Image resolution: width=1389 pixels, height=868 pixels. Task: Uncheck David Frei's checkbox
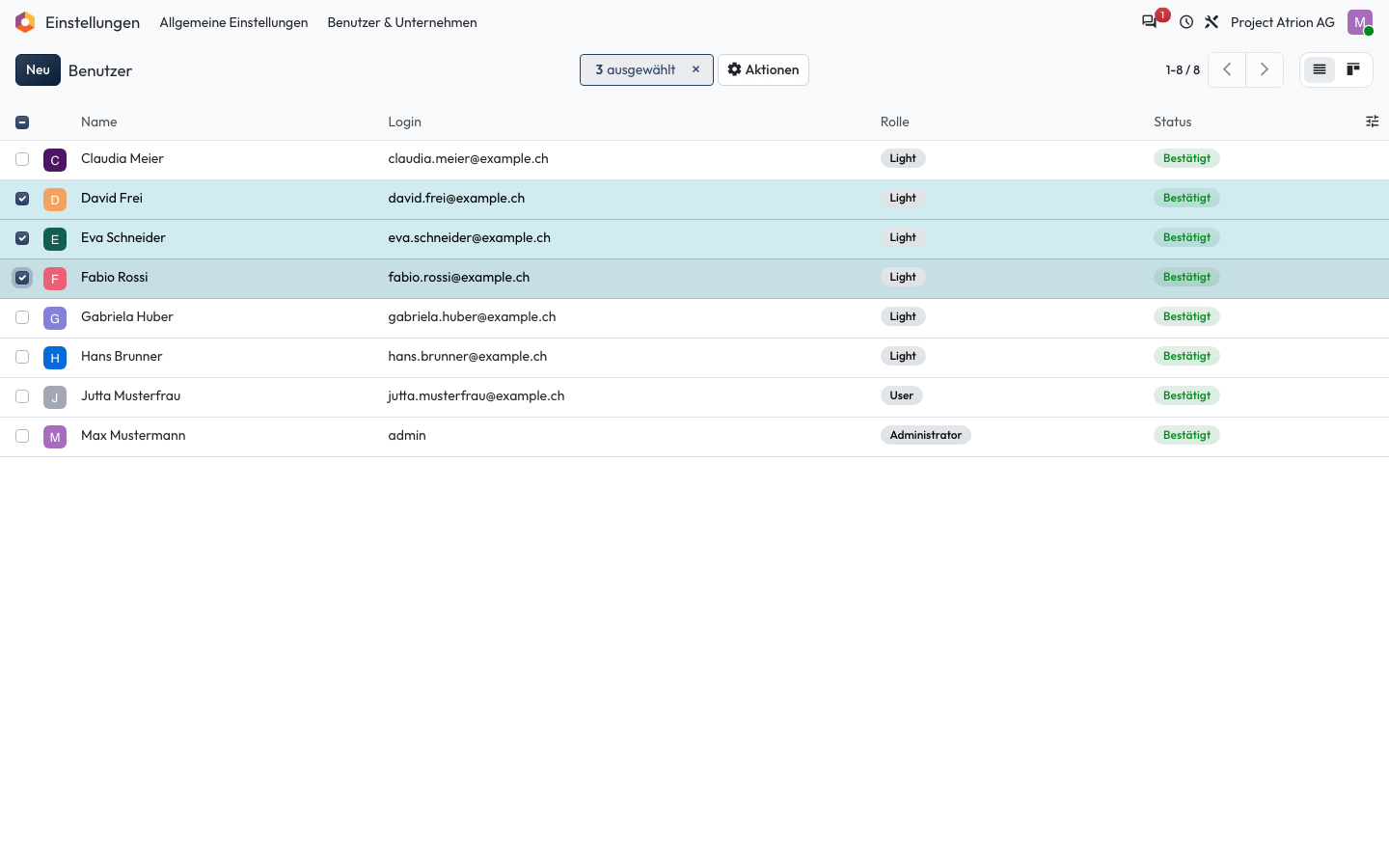[x=22, y=199]
